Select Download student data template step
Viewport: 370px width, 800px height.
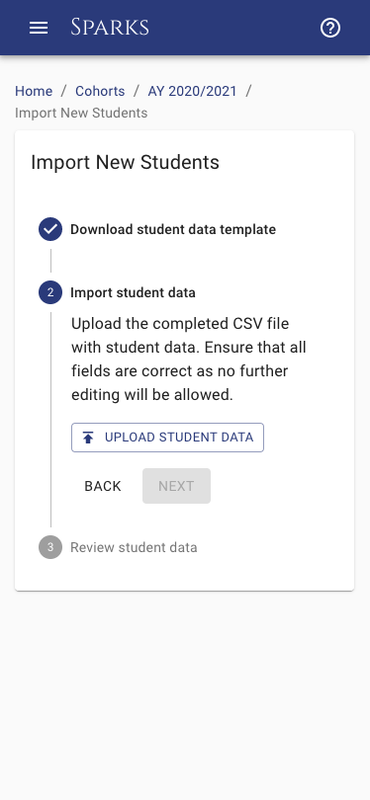click(x=173, y=230)
